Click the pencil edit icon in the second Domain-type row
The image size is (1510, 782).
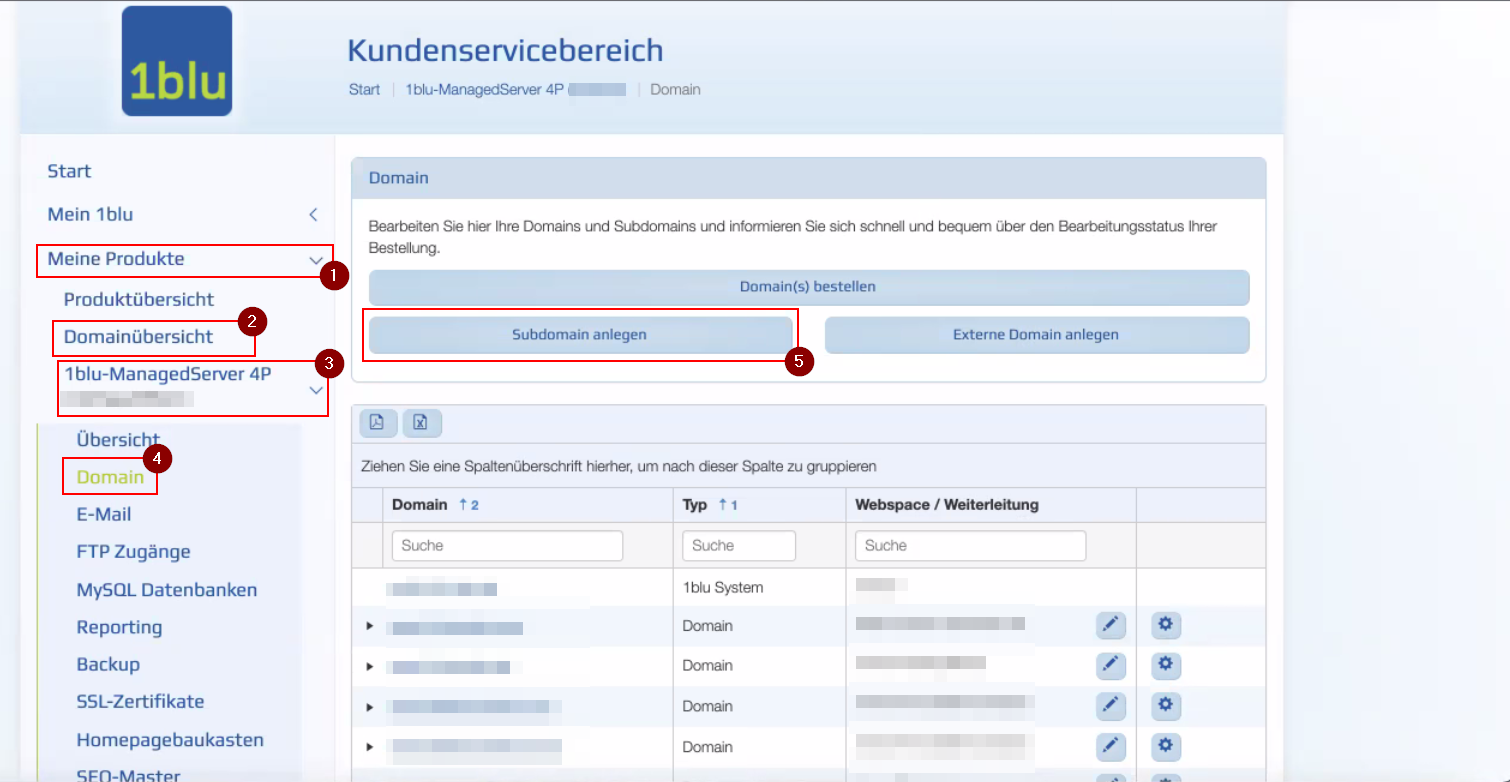pyautogui.click(x=1110, y=665)
